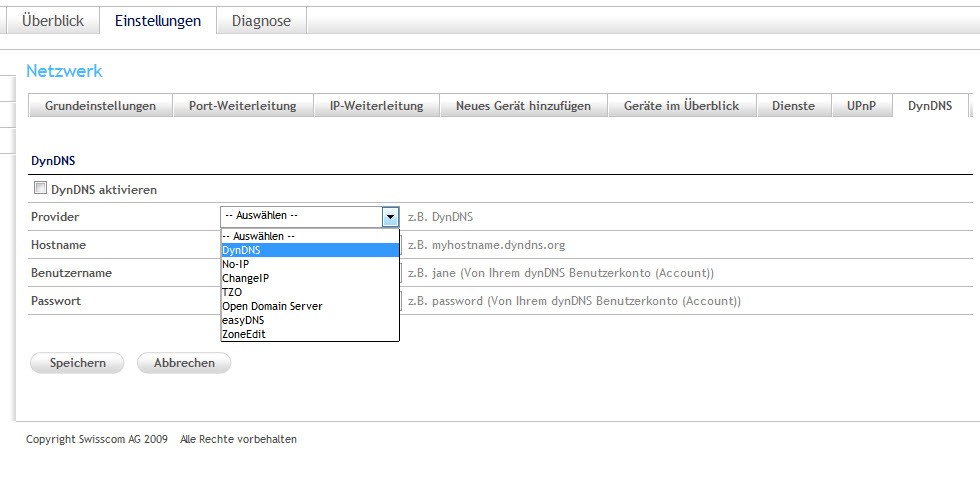Open Neues Gerät hinzufügen tab
Screen dimensions: 980x490
[x=523, y=106]
